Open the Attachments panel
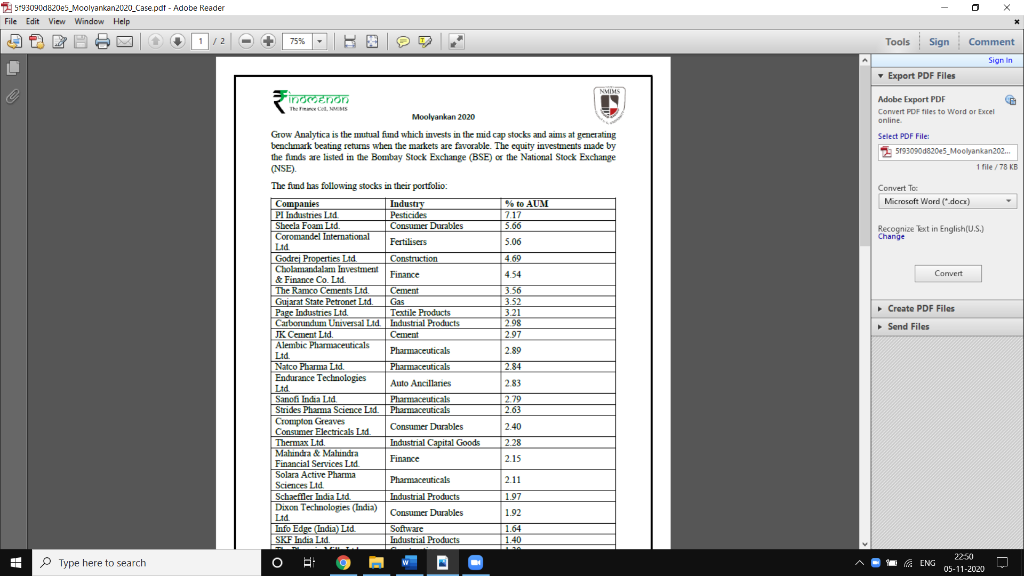The width and height of the screenshot is (1024, 576). click(12, 96)
